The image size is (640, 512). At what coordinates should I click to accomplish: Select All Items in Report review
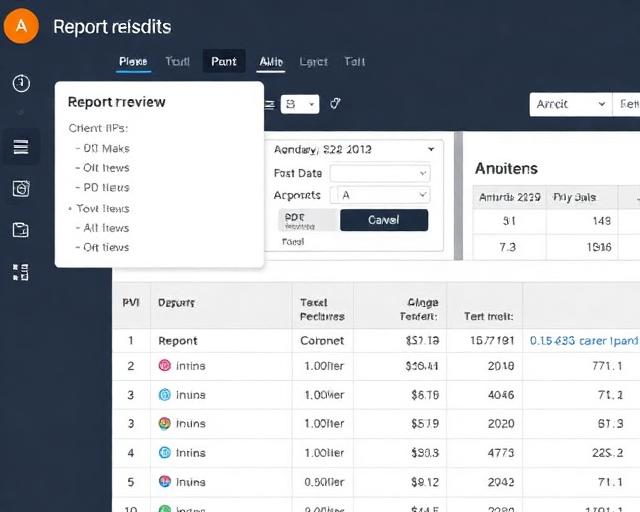pyautogui.click(x=106, y=228)
